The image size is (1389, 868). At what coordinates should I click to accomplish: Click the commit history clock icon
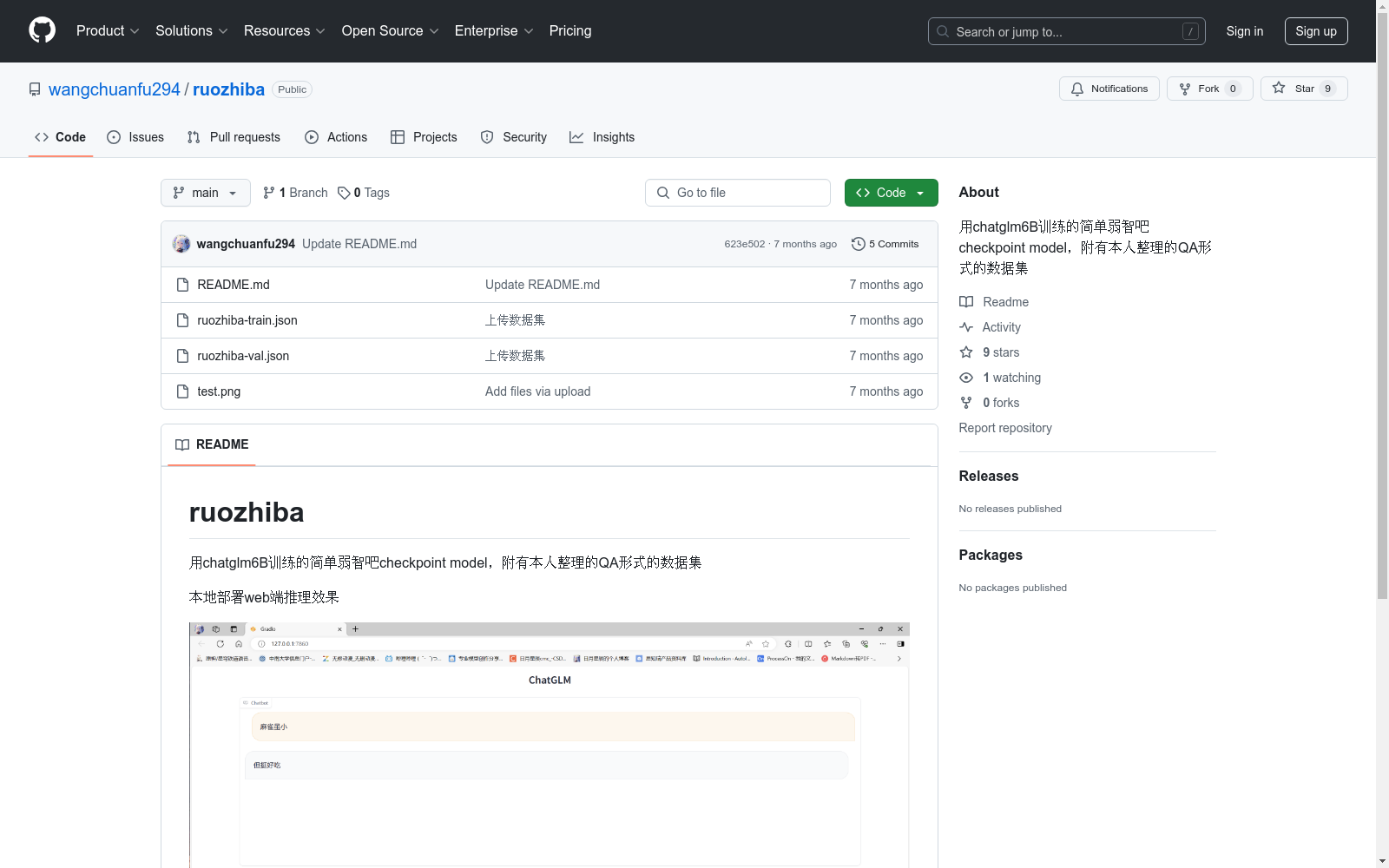(858, 244)
